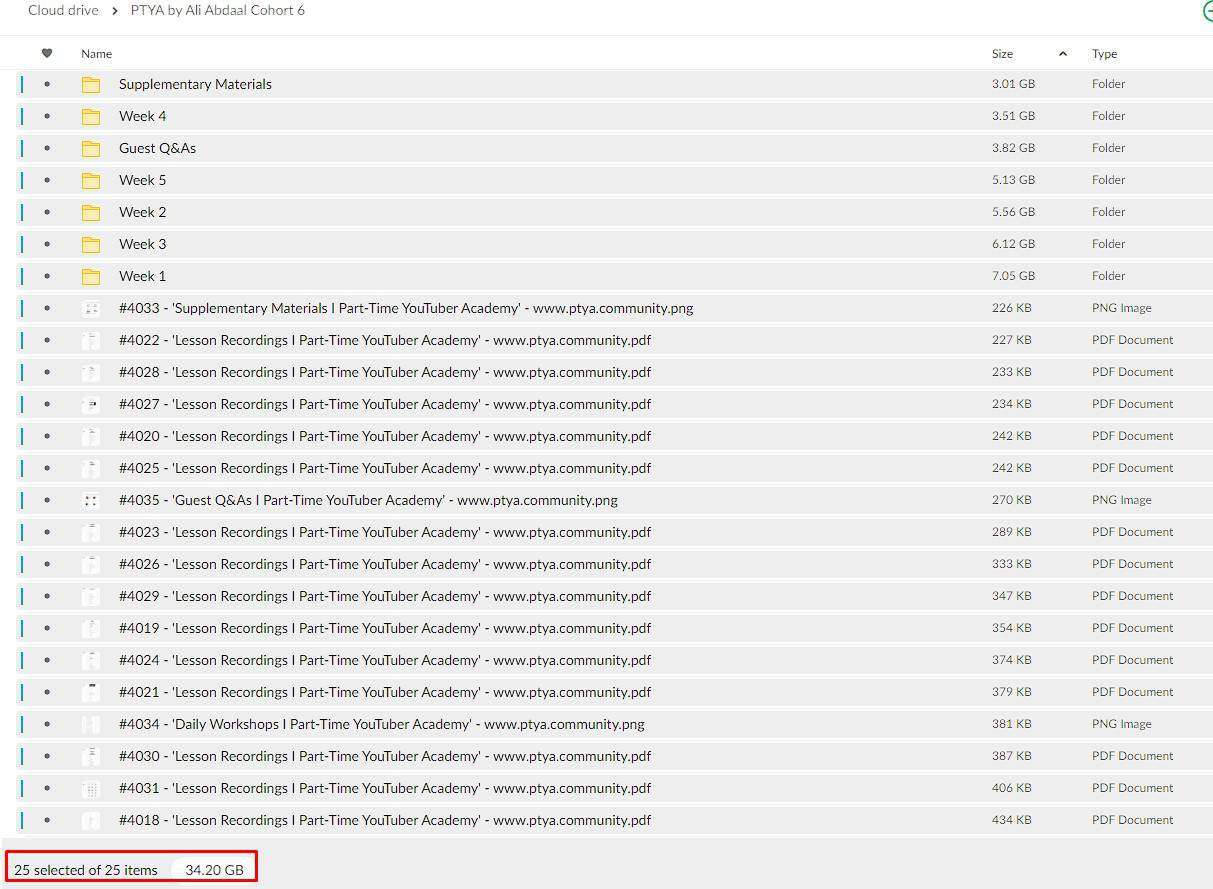Click the sort direction arrow beside Size
This screenshot has width=1213, height=889.
(1062, 54)
